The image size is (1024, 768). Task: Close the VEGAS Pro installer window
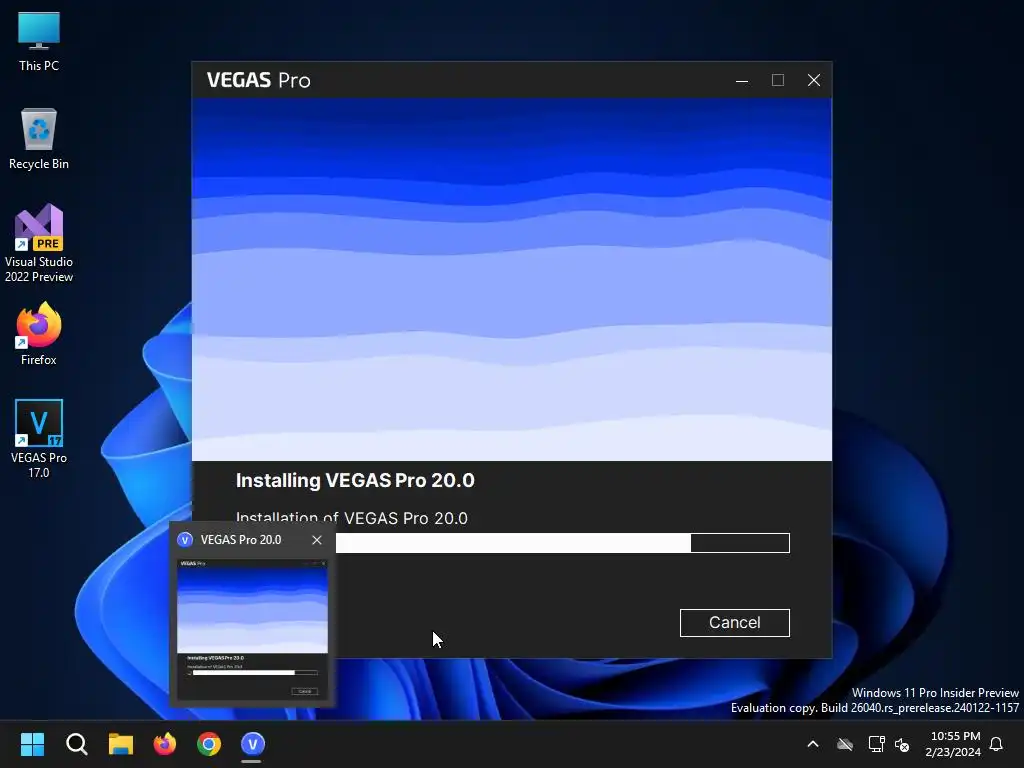[x=814, y=80]
